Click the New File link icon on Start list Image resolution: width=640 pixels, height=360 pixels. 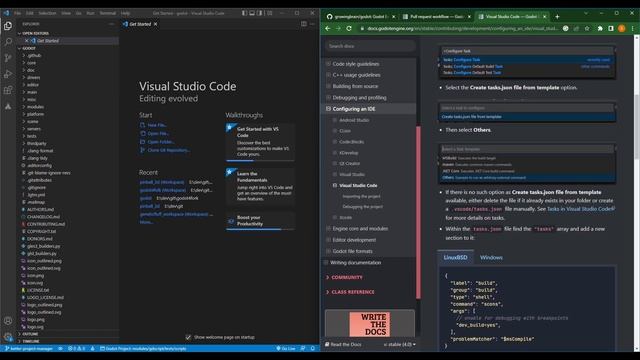tap(142, 125)
